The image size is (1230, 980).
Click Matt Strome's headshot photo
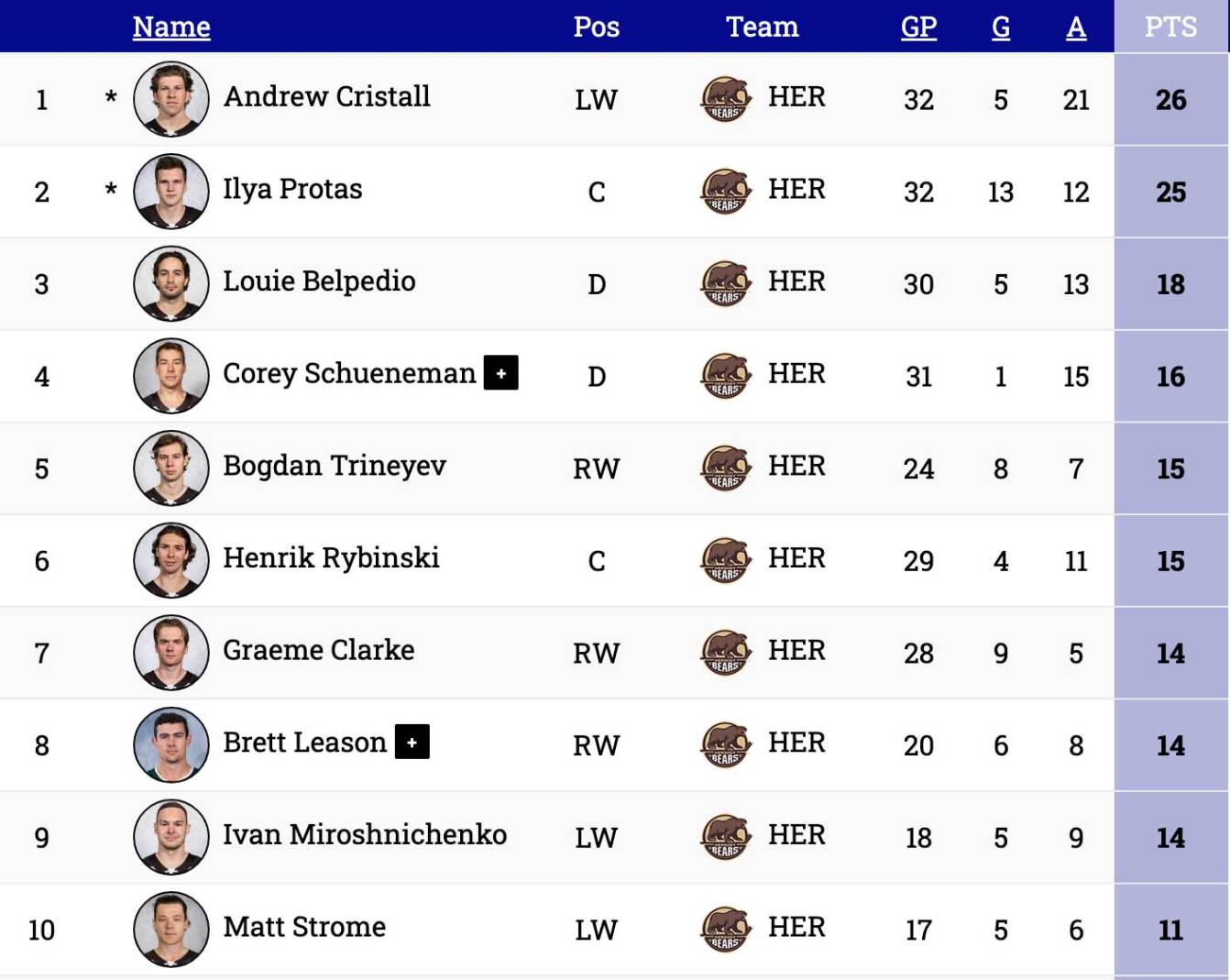(x=170, y=929)
